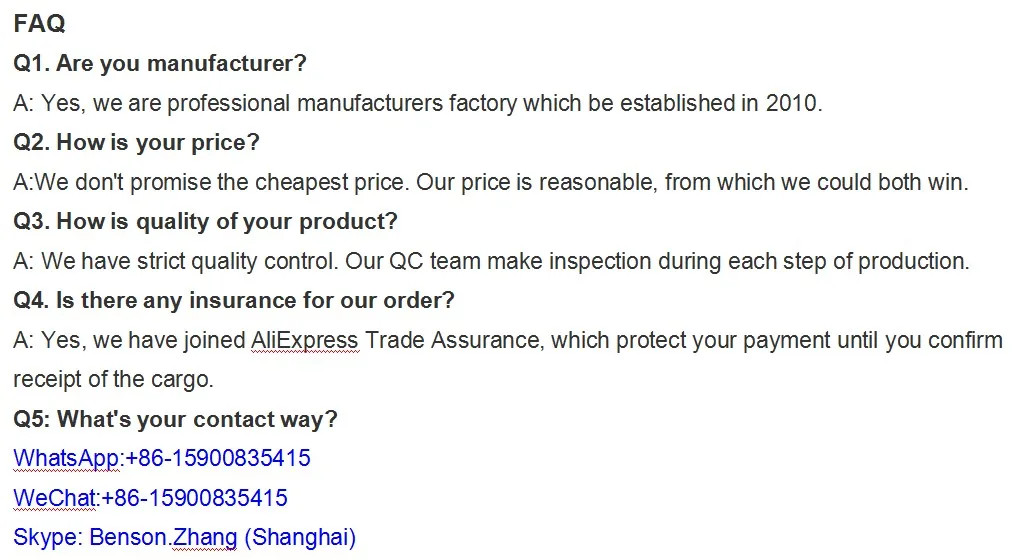The image size is (1016, 560).
Task: Click the WeChat phone number line
Action: tap(150, 498)
